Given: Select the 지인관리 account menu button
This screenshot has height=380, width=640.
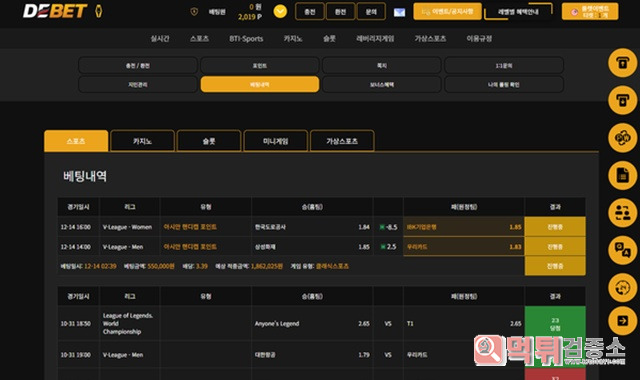Looking at the screenshot, I should point(138,84).
